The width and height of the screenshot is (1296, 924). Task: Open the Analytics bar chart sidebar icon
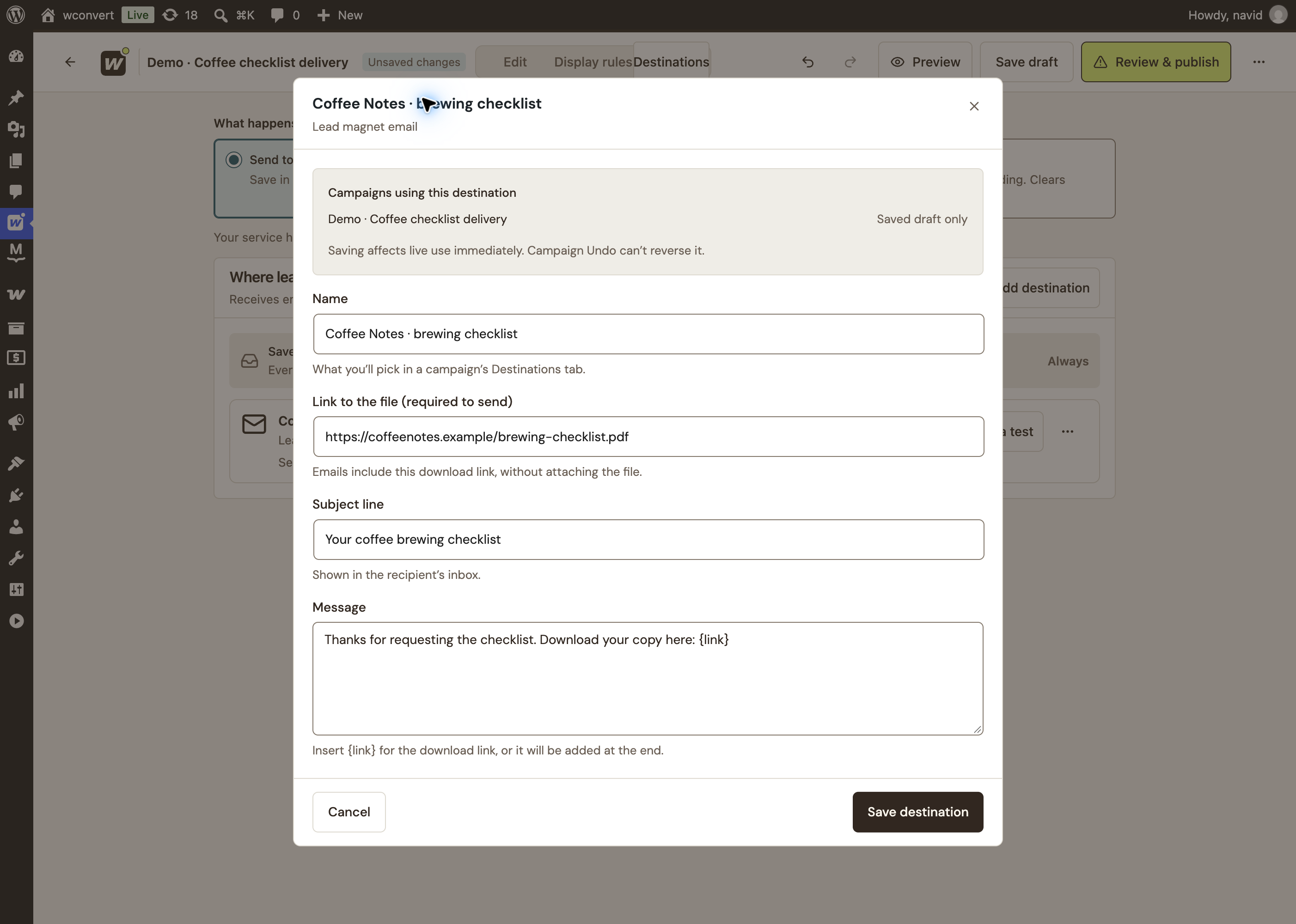click(x=16, y=391)
